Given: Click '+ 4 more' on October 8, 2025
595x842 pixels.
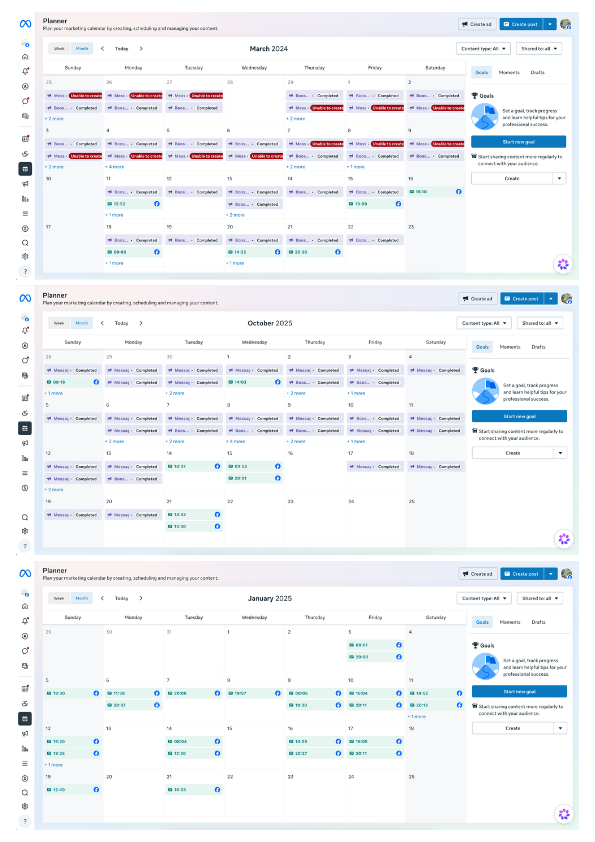Looking at the screenshot, I should pos(236,441).
